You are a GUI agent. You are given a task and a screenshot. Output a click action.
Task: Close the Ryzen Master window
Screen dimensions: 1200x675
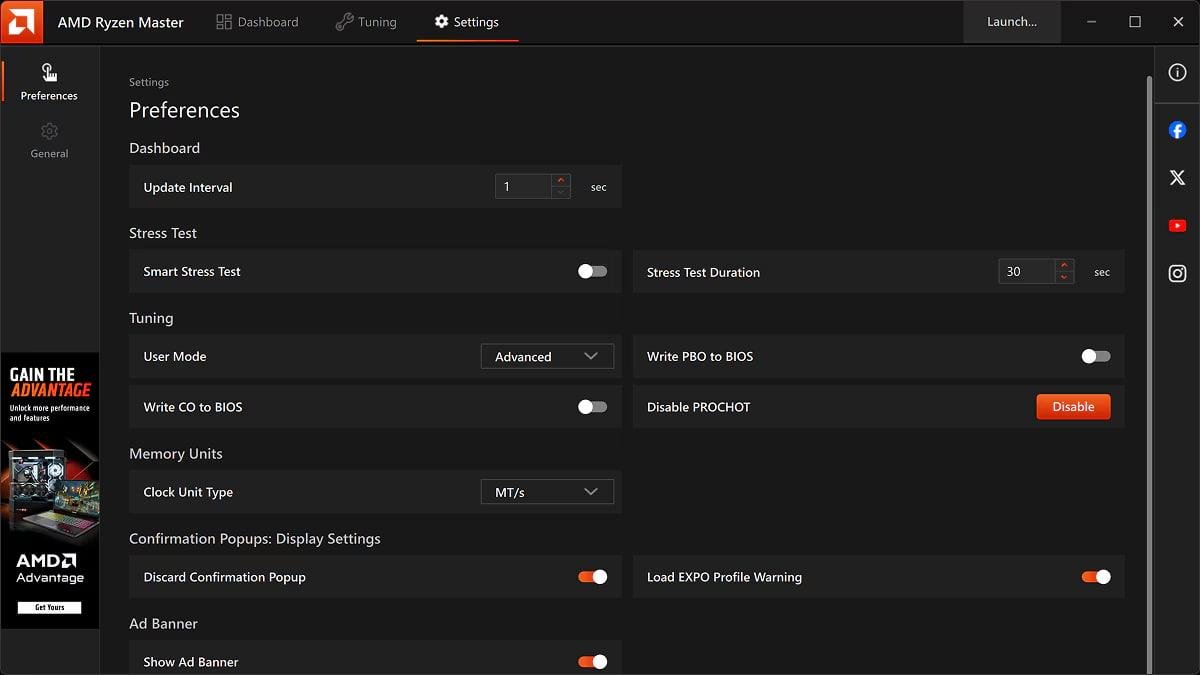(x=1178, y=22)
